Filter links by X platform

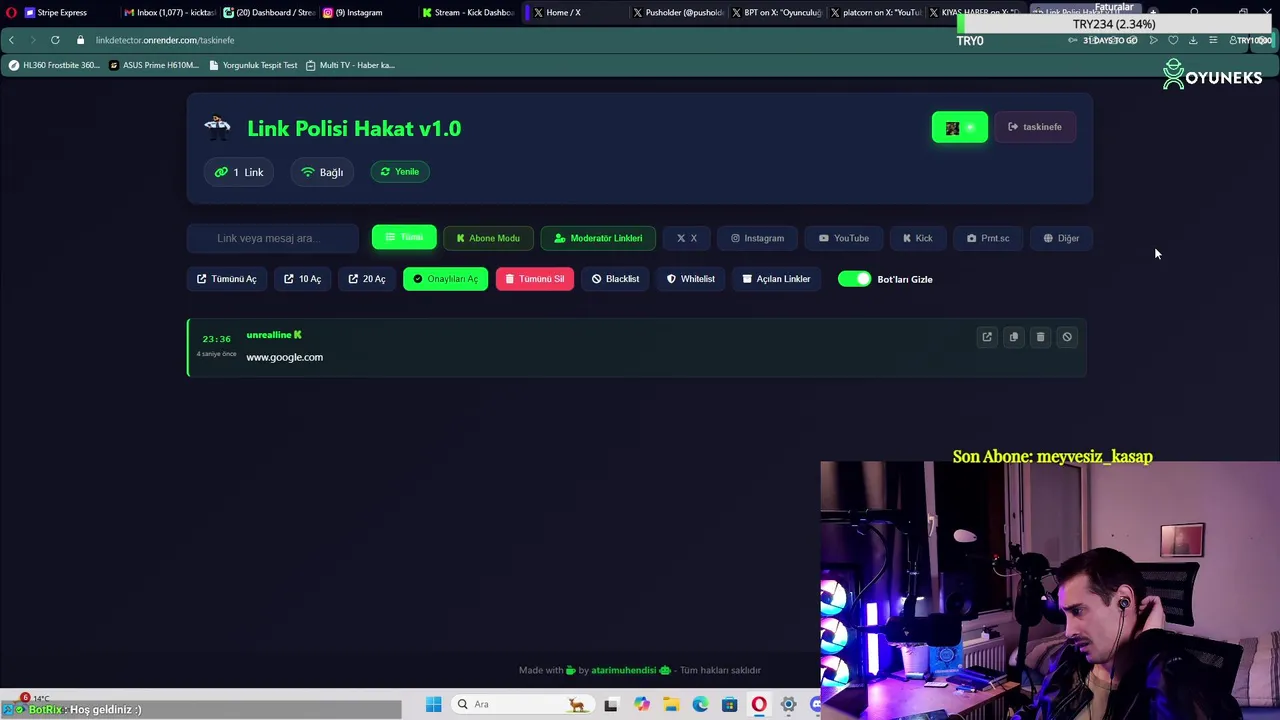click(x=686, y=238)
